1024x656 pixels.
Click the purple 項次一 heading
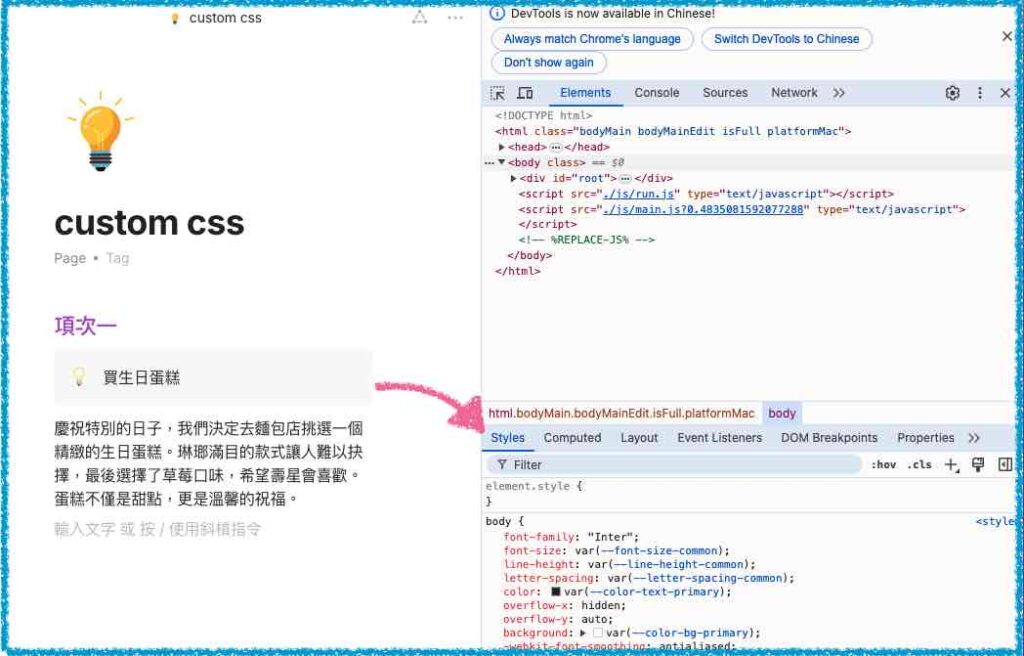click(86, 326)
